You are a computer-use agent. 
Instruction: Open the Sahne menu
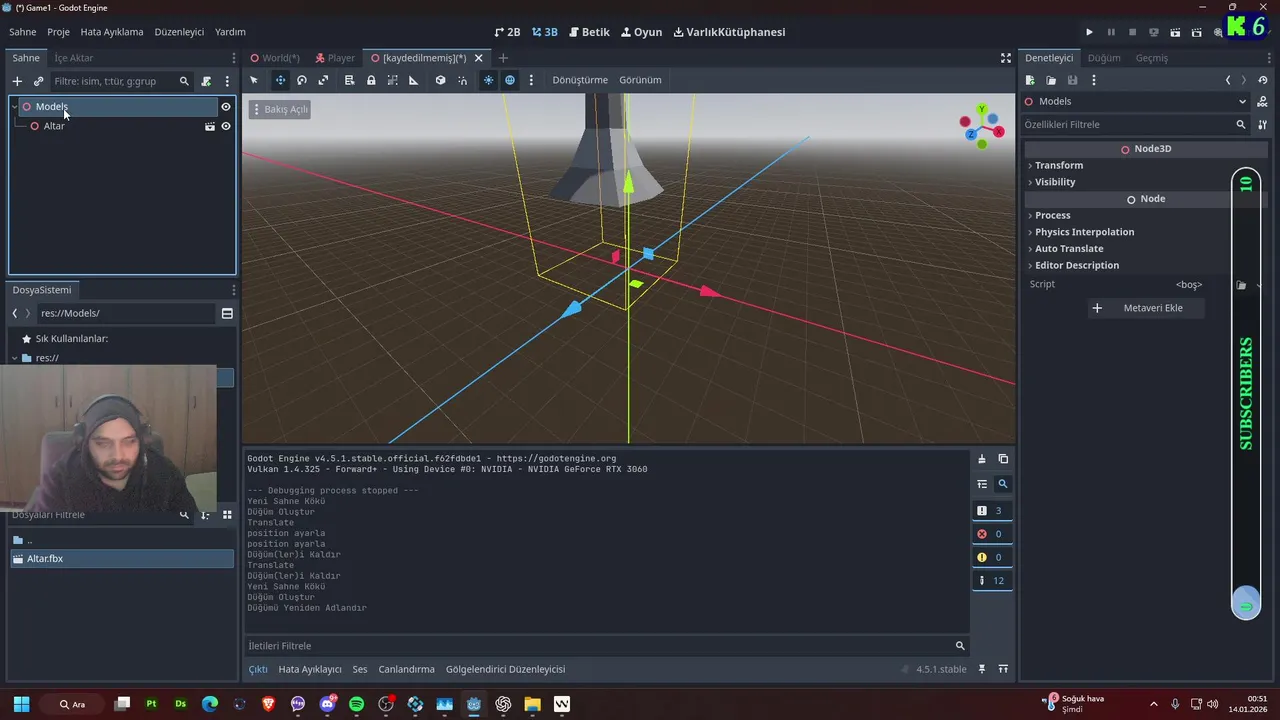(23, 32)
